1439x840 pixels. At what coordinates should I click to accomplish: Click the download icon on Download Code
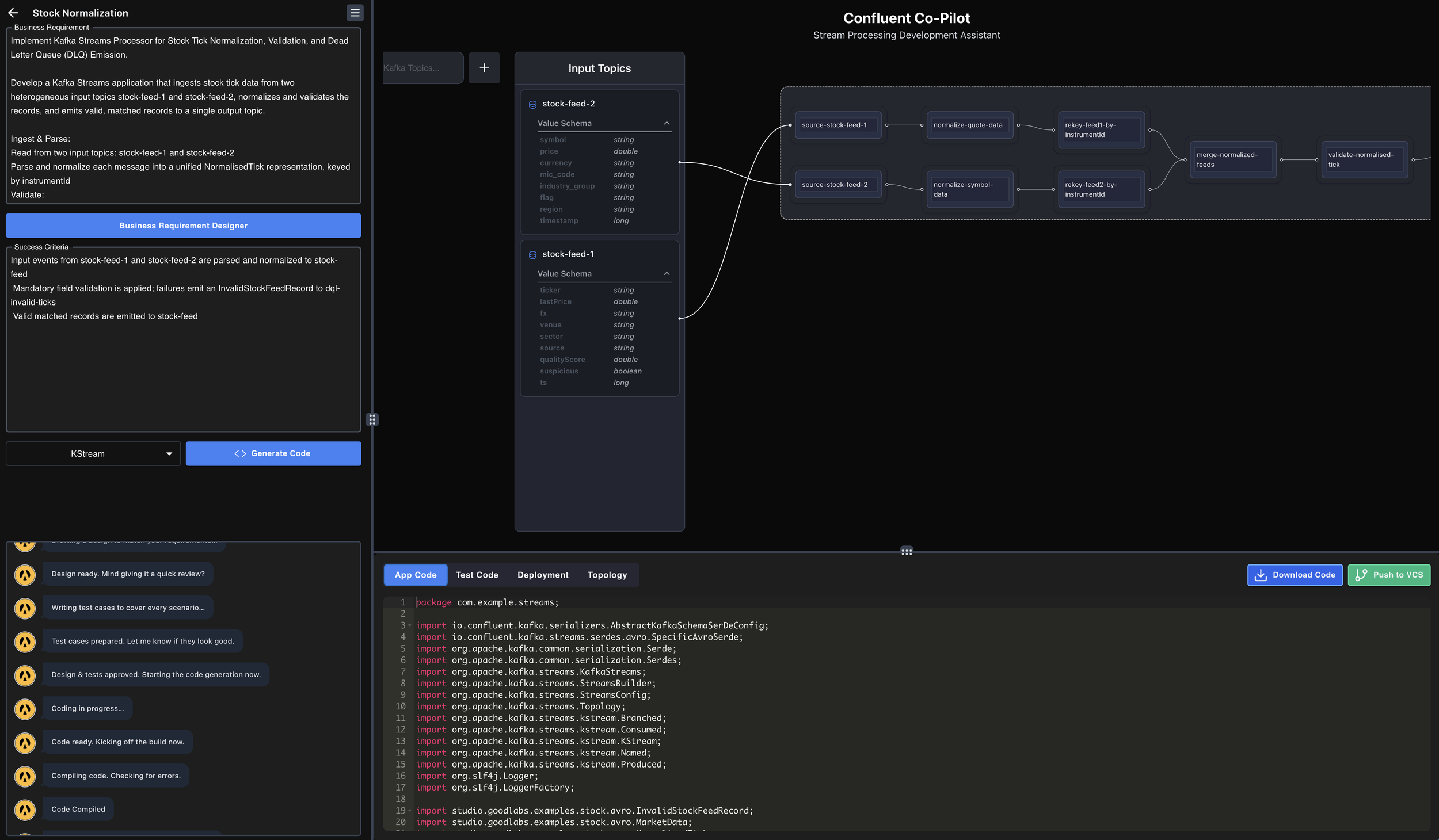tap(1261, 575)
